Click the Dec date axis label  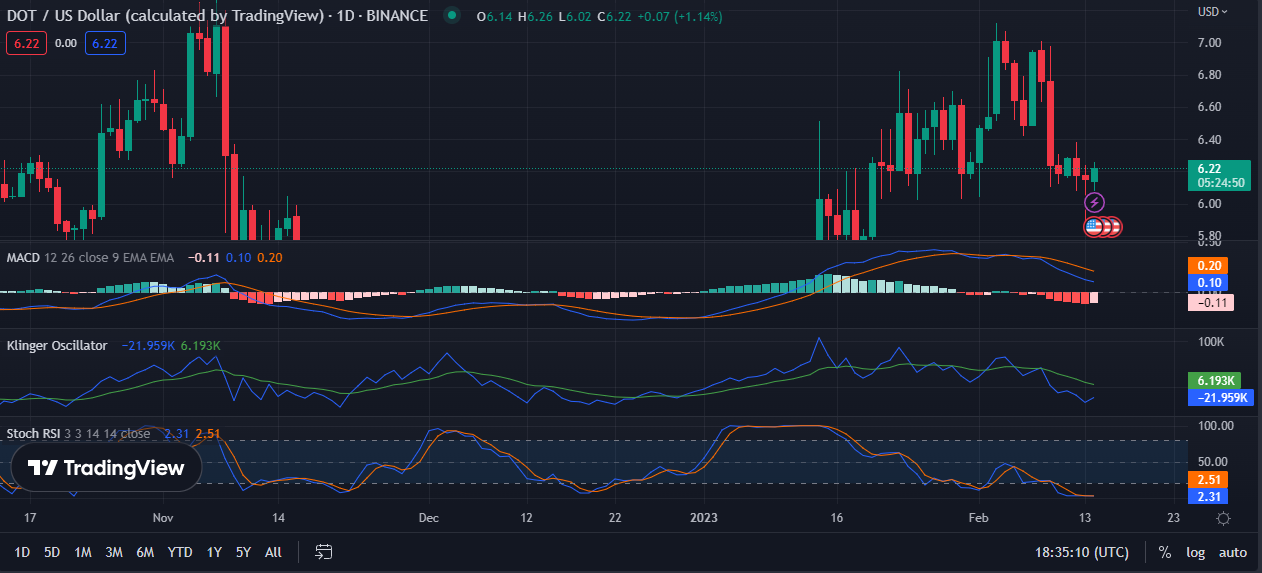(429, 518)
